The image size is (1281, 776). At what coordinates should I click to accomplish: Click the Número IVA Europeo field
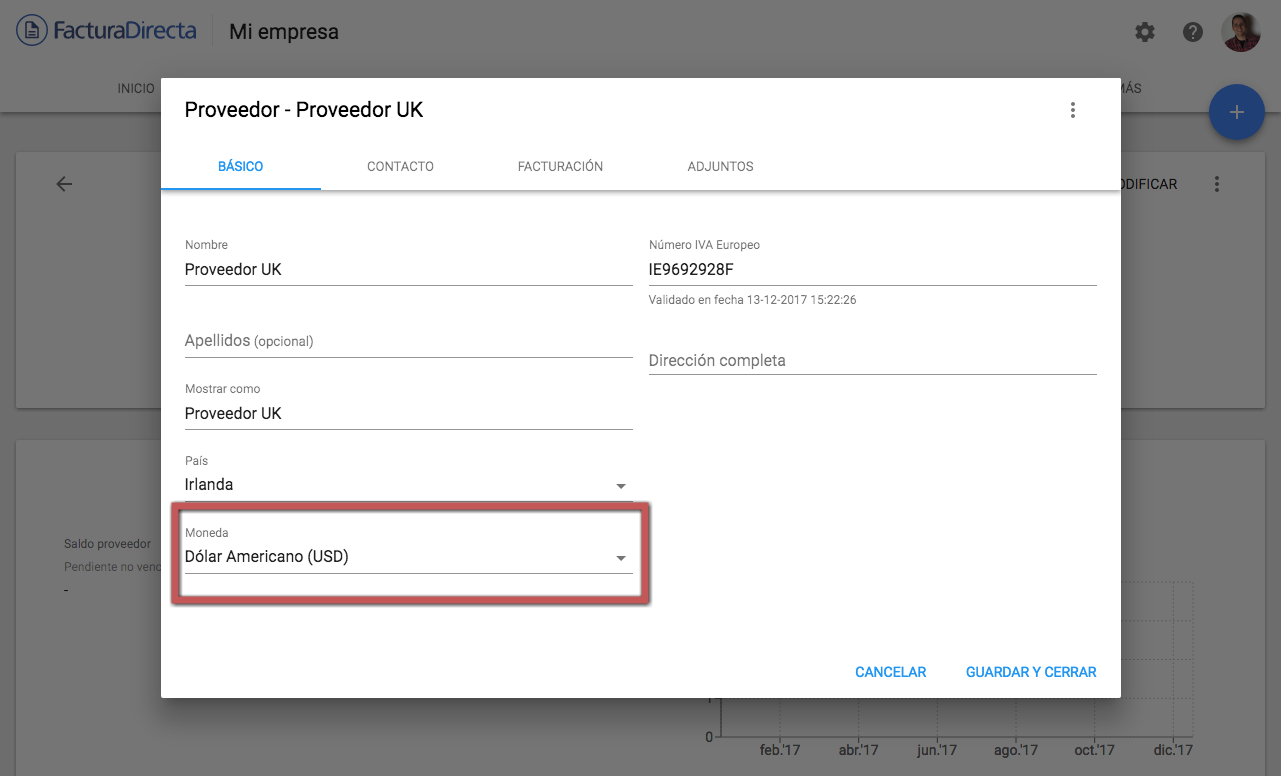tap(872, 269)
